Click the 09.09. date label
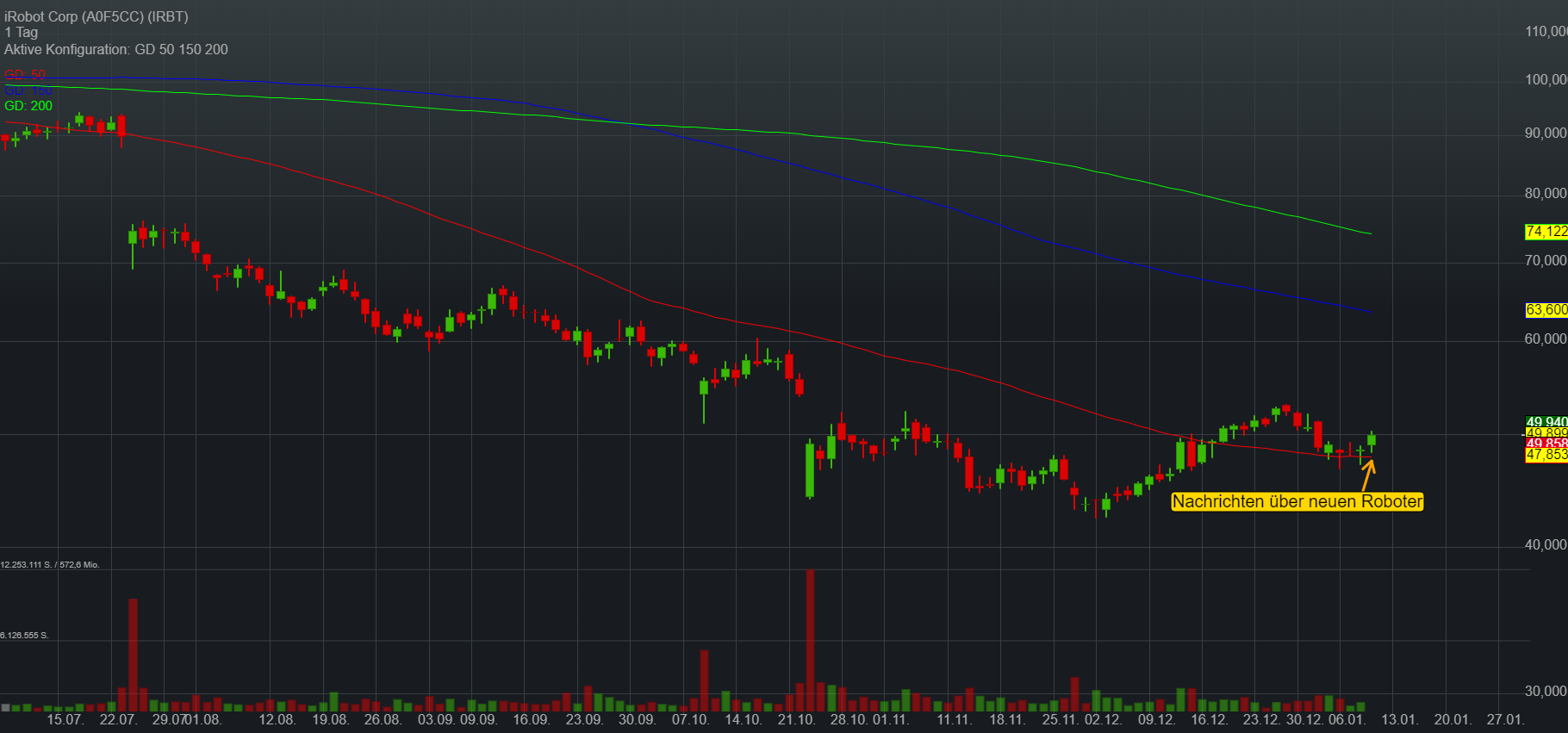Viewport: 1568px width, 733px height. coord(478,720)
